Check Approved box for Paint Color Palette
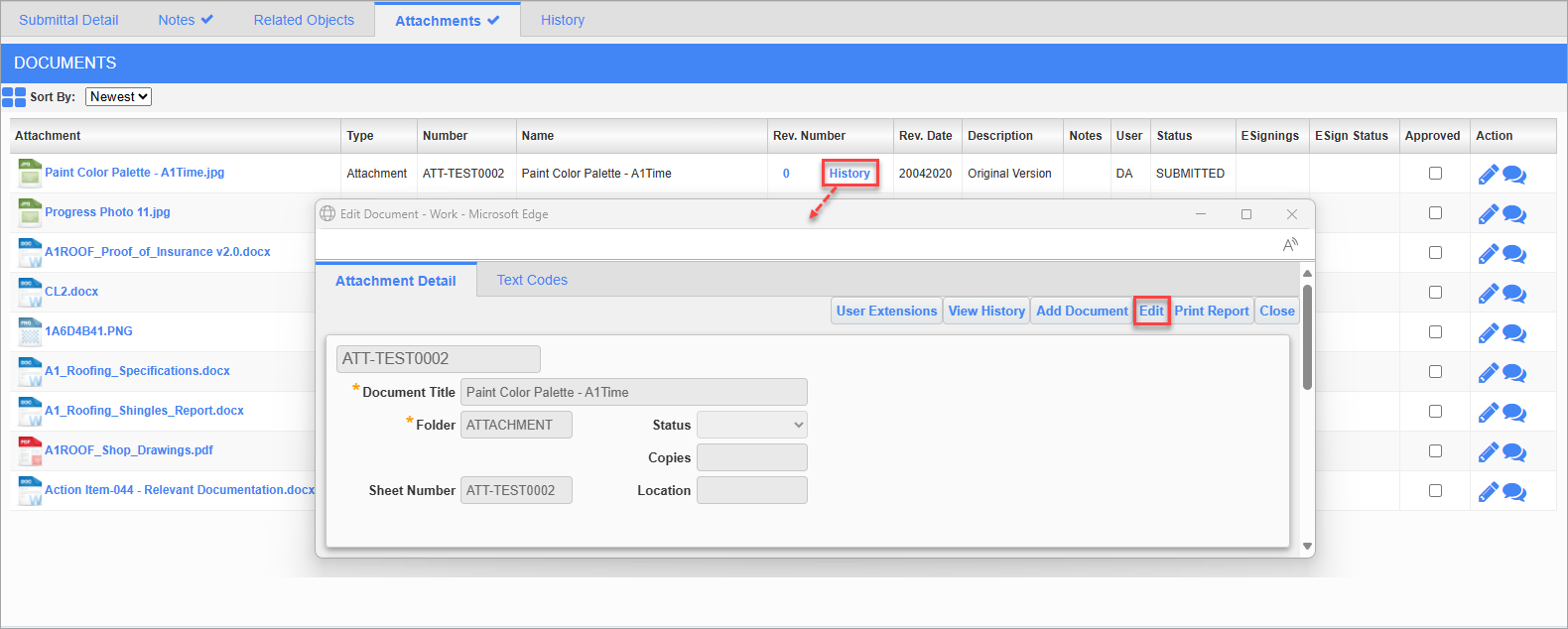 coord(1435,173)
